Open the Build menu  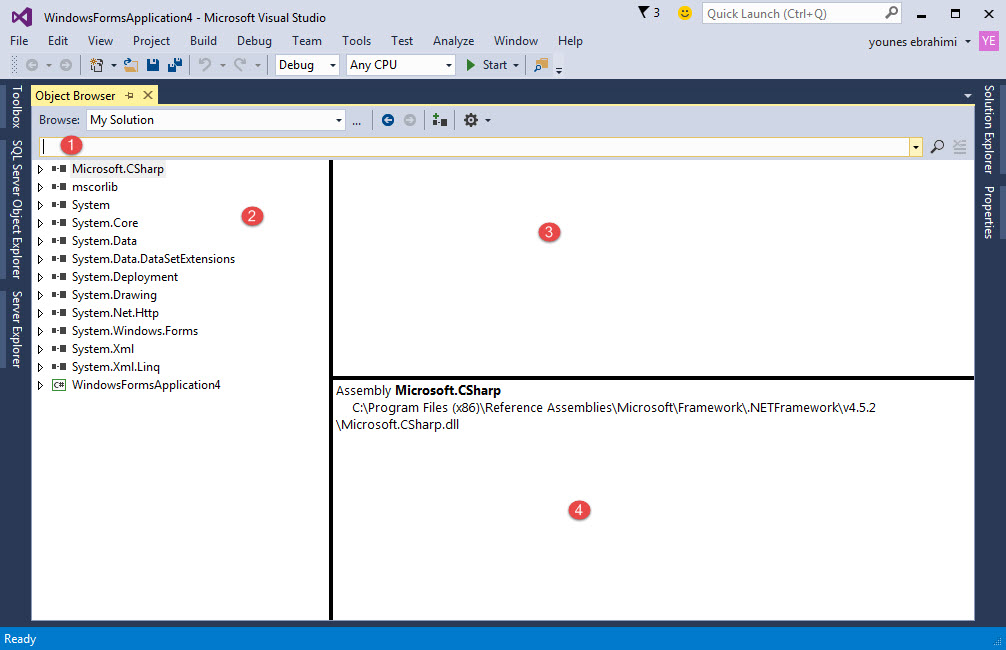203,41
